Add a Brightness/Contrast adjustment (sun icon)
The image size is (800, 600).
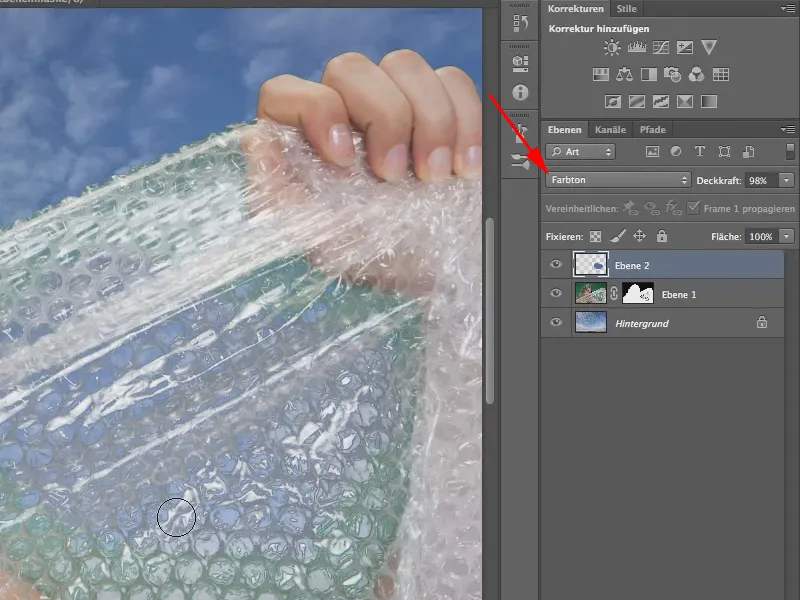(612, 47)
